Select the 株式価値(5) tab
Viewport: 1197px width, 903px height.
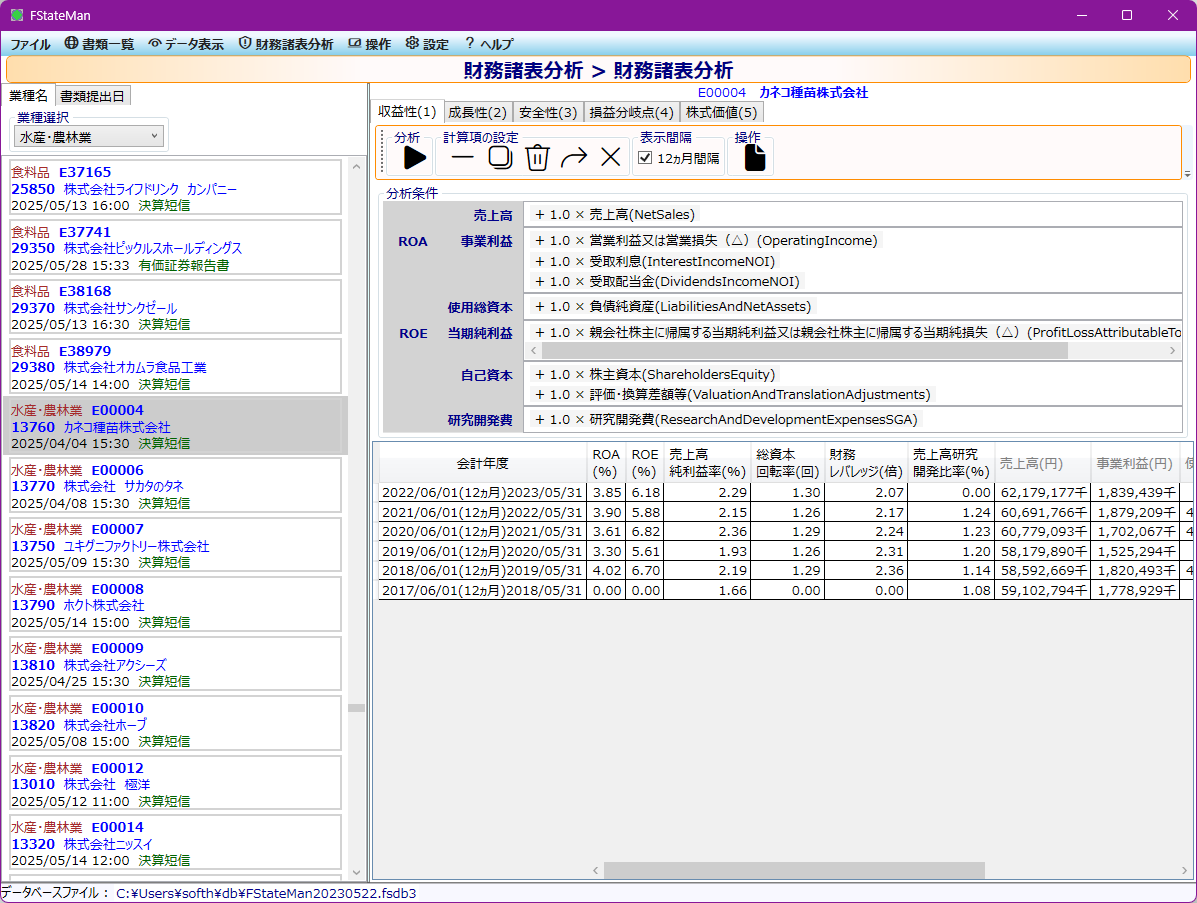click(x=721, y=112)
